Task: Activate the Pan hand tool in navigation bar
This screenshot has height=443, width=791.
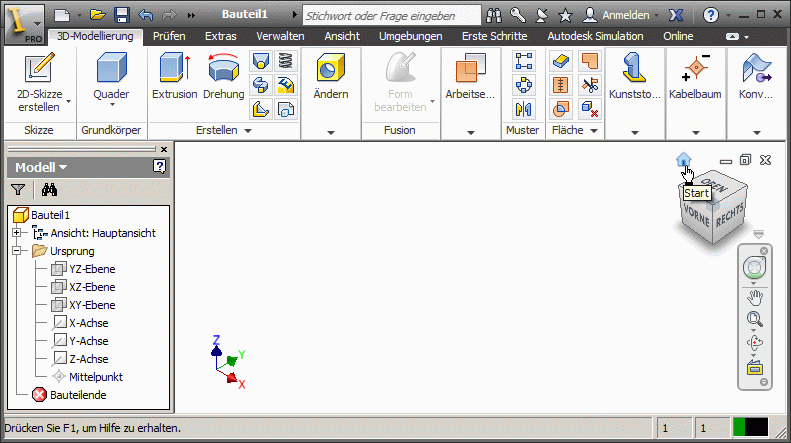Action: (754, 296)
